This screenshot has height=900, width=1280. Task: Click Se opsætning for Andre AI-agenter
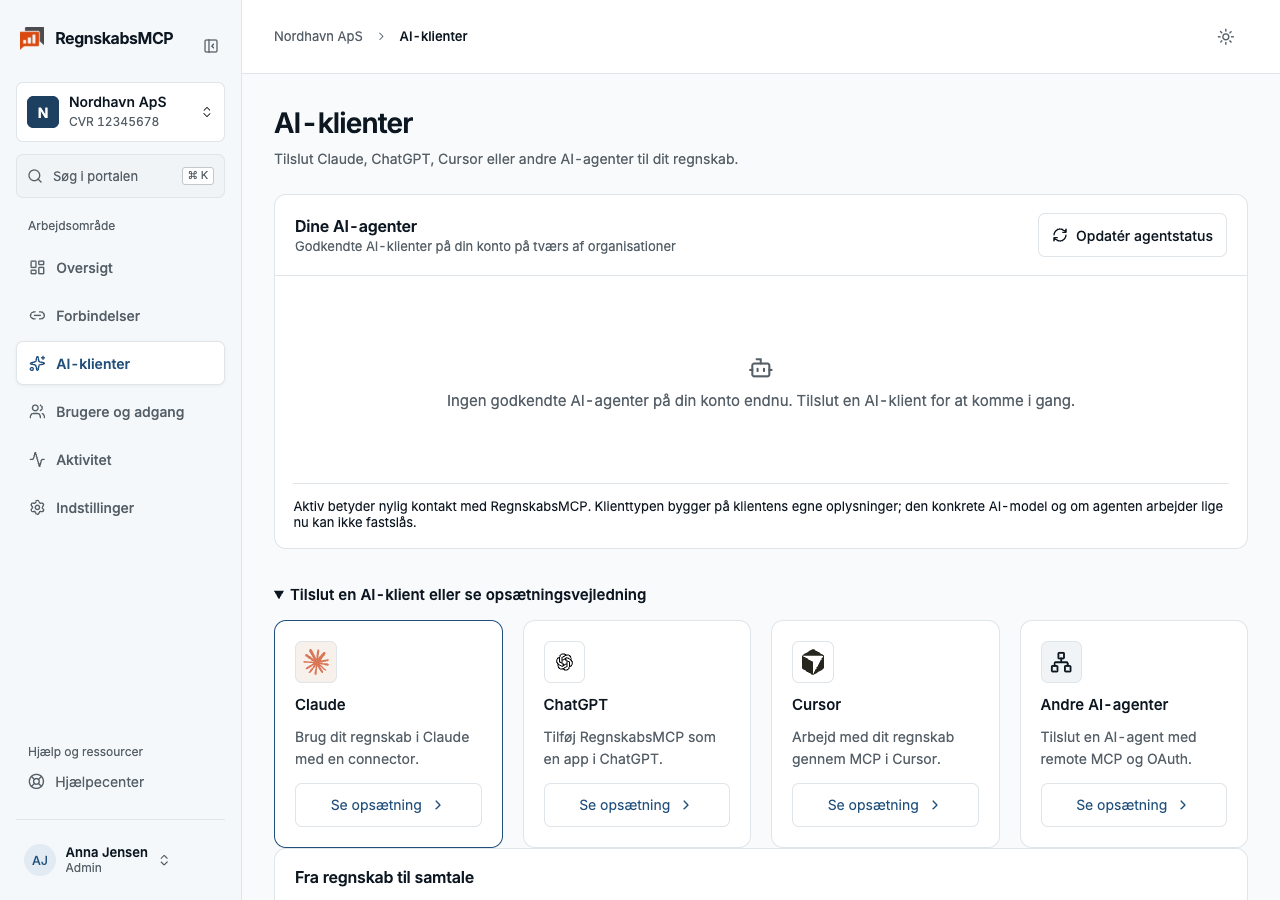[x=1133, y=805]
